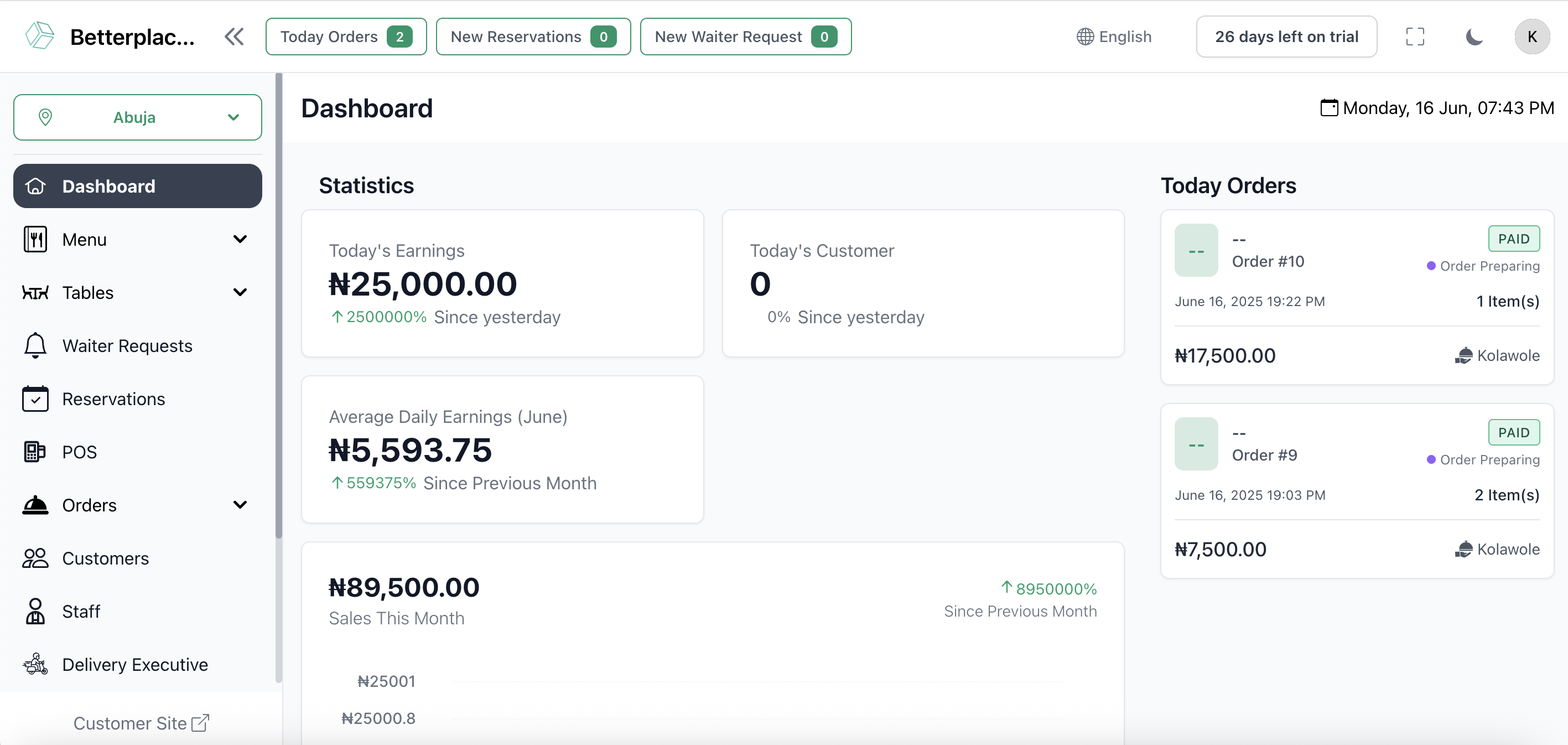Expand the Tables submenu chevron

click(x=241, y=292)
